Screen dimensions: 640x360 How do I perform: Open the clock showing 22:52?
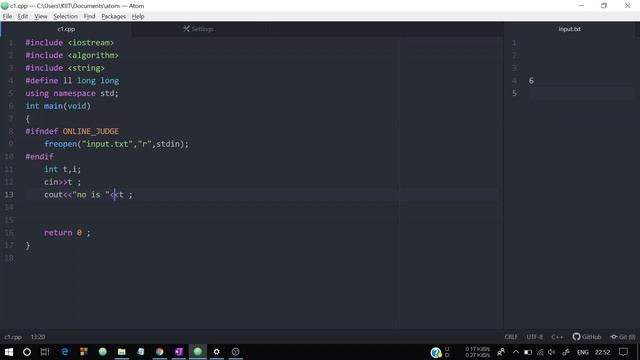602,352
